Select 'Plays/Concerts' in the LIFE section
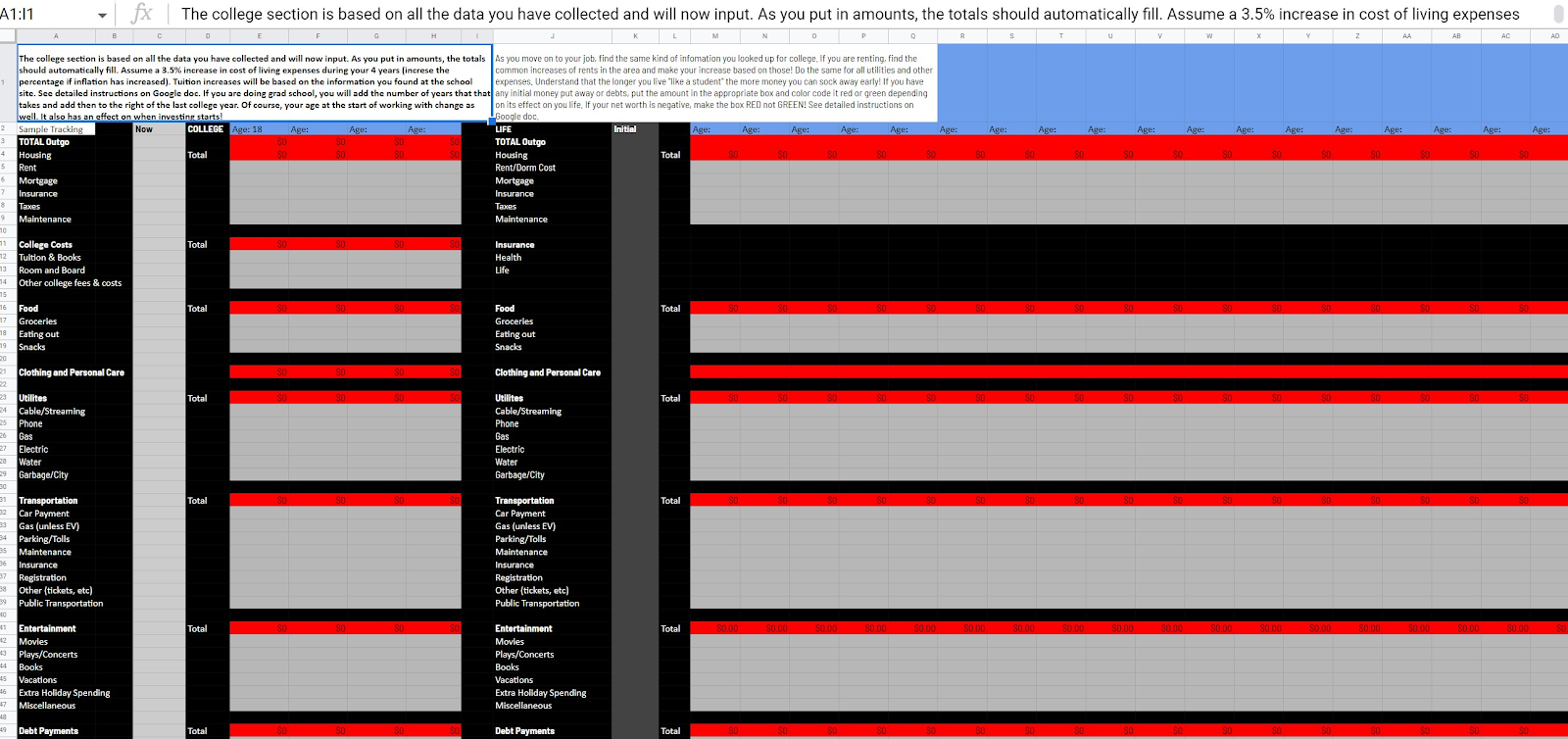 (x=524, y=655)
